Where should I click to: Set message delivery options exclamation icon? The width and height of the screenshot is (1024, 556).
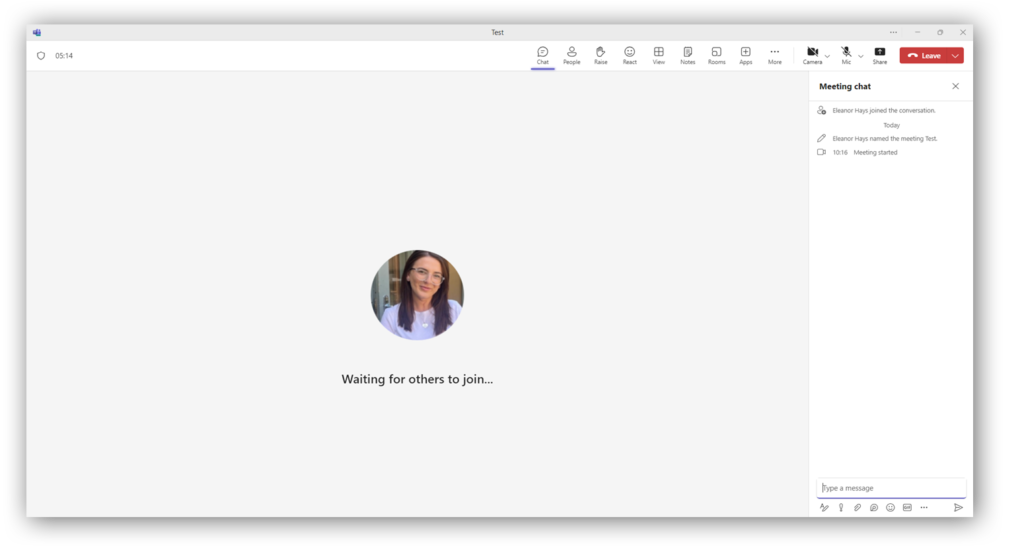point(841,508)
